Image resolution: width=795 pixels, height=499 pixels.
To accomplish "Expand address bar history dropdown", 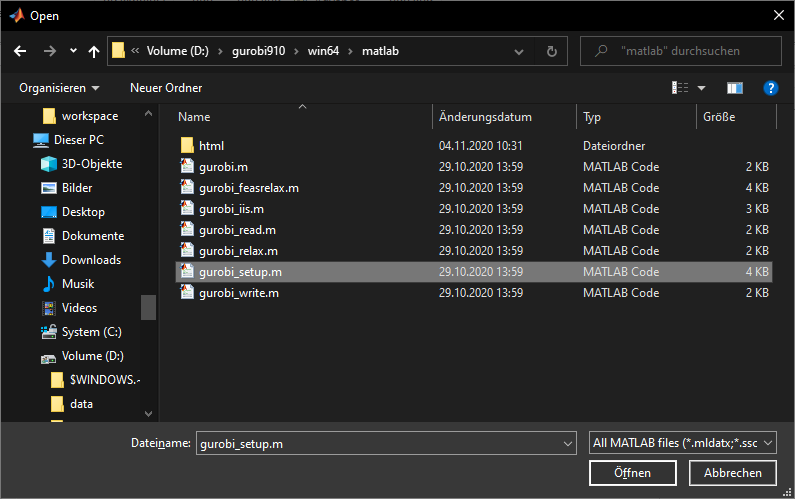I will tap(519, 52).
